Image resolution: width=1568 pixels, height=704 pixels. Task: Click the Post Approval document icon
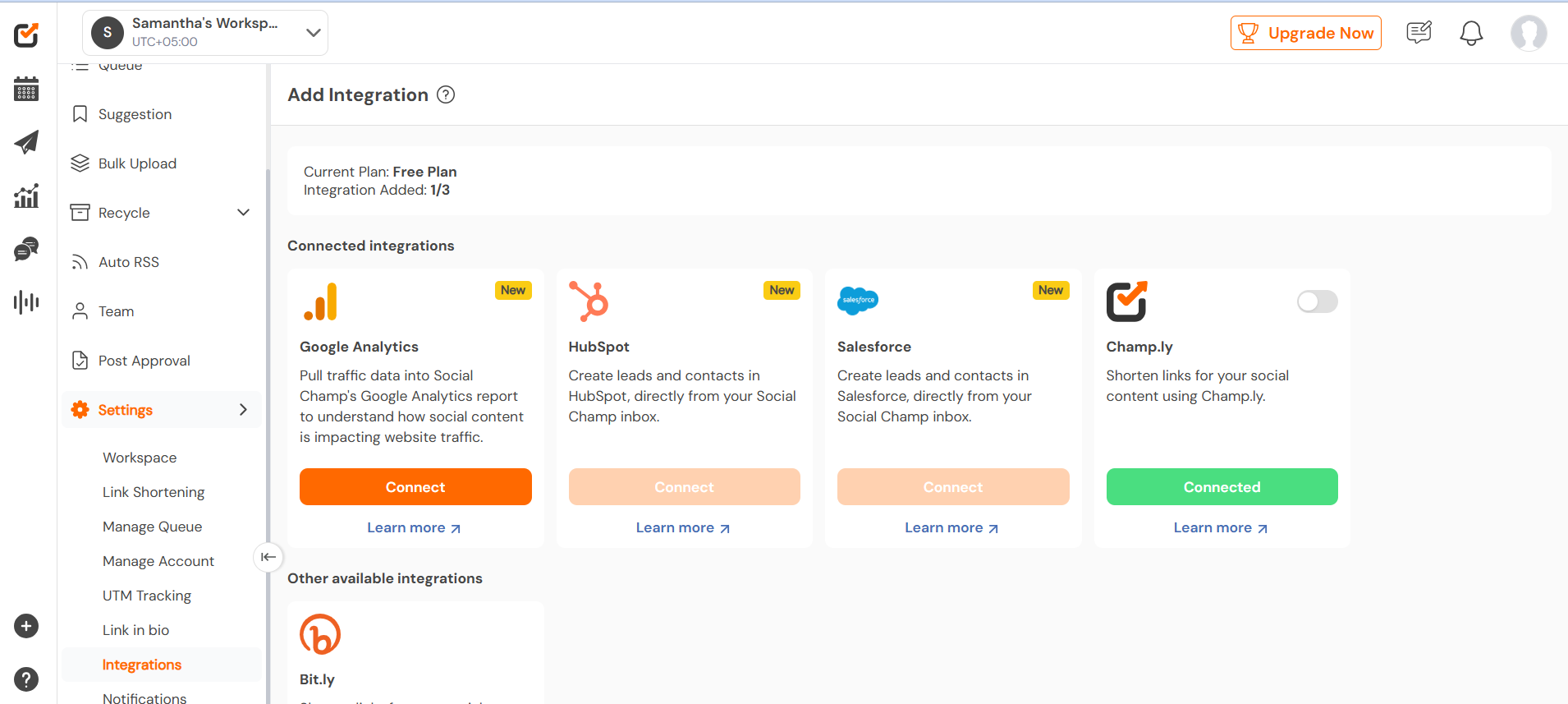(80, 361)
